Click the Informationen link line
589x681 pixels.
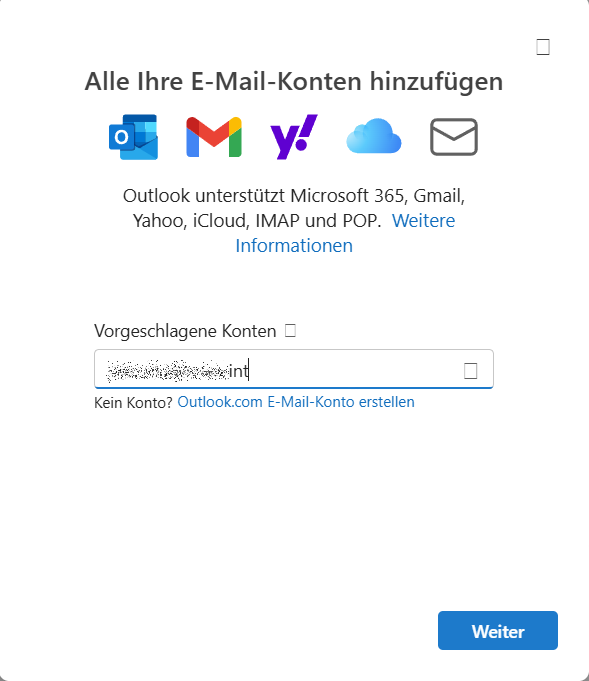coord(294,246)
